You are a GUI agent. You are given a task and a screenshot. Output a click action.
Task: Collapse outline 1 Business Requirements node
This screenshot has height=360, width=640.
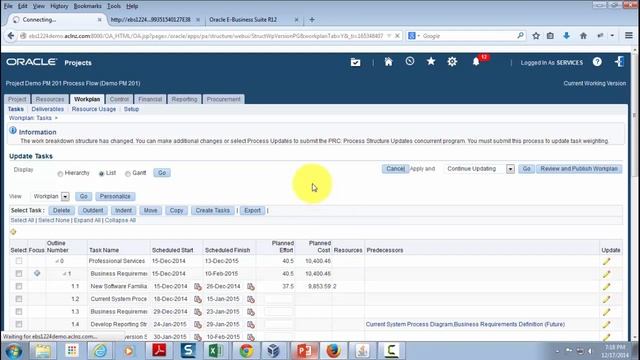(64, 274)
